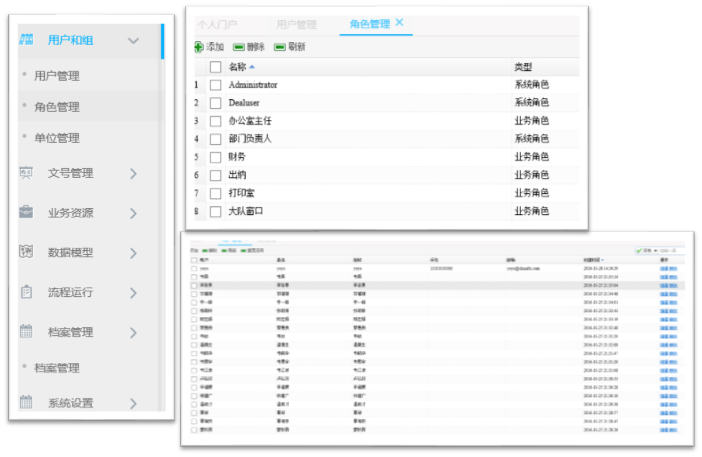Viewport: 702px width, 457px height.
Task: Expand the 业务资源 menu arrow
Action: tap(133, 213)
